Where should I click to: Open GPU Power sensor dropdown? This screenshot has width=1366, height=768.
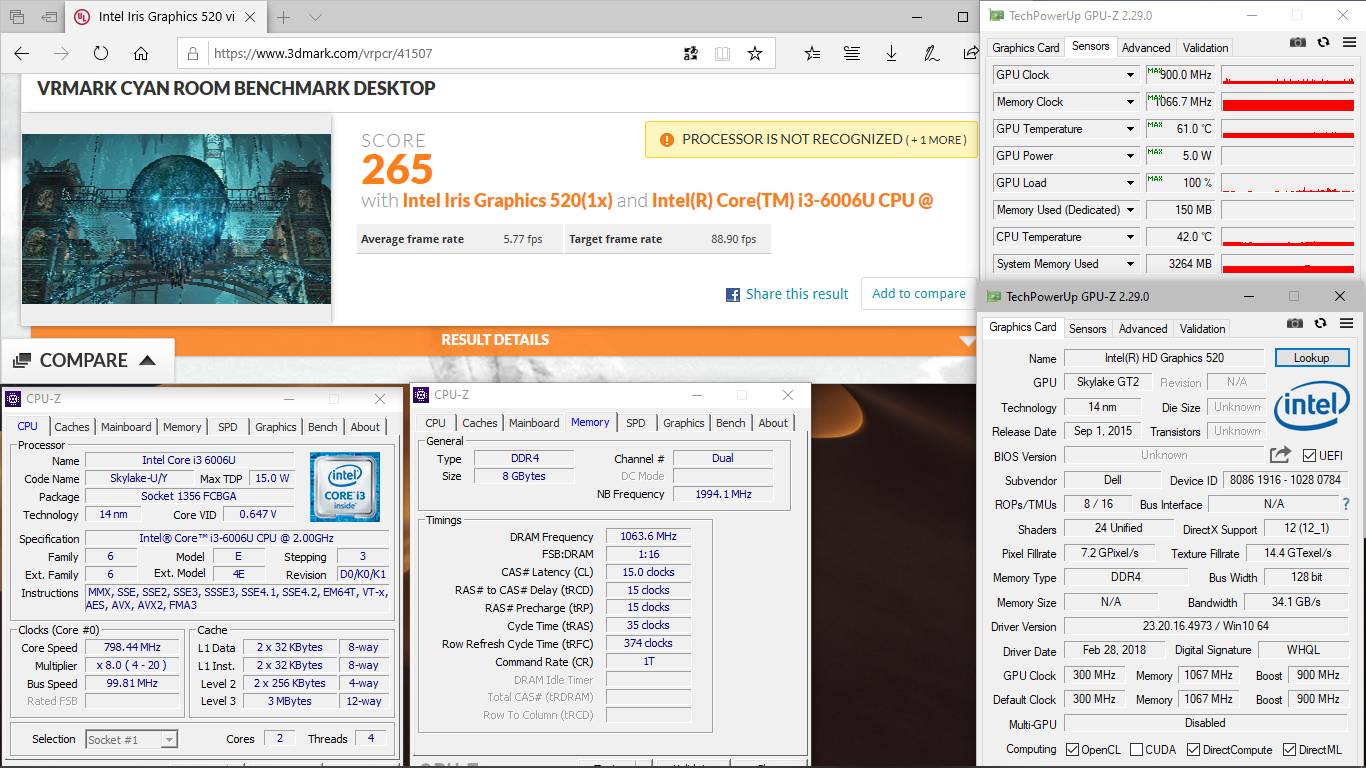(x=1131, y=156)
